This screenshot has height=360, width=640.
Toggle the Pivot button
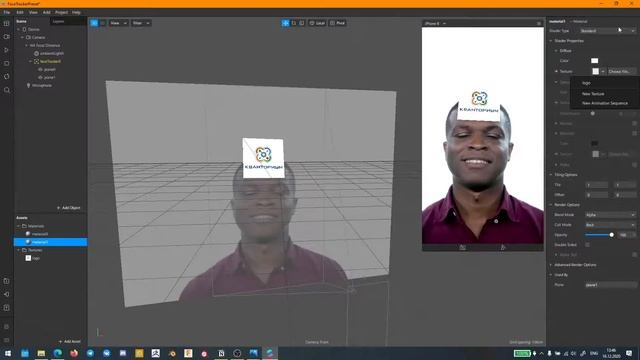coord(338,23)
